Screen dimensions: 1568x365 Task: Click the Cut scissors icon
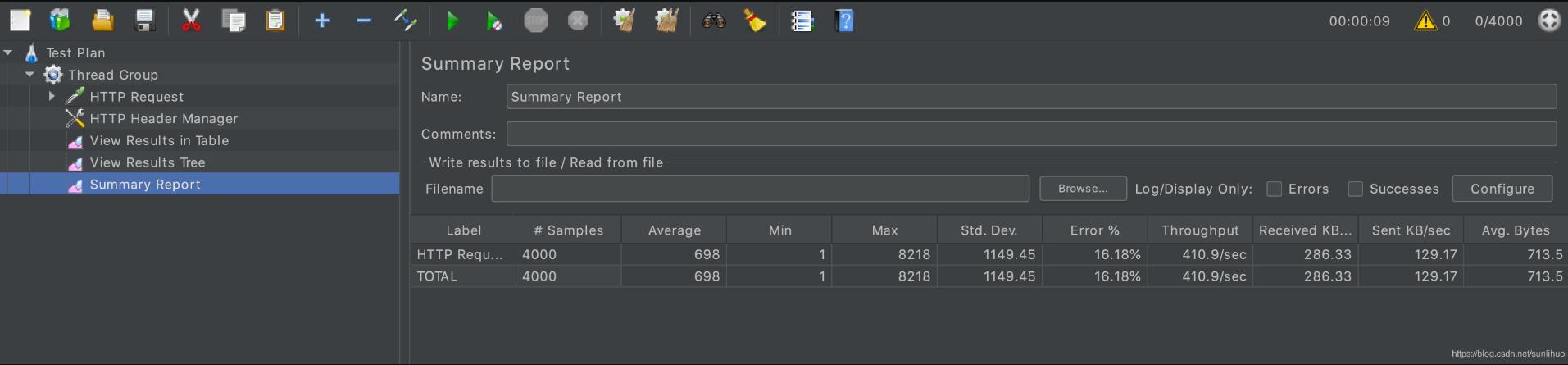click(x=191, y=21)
